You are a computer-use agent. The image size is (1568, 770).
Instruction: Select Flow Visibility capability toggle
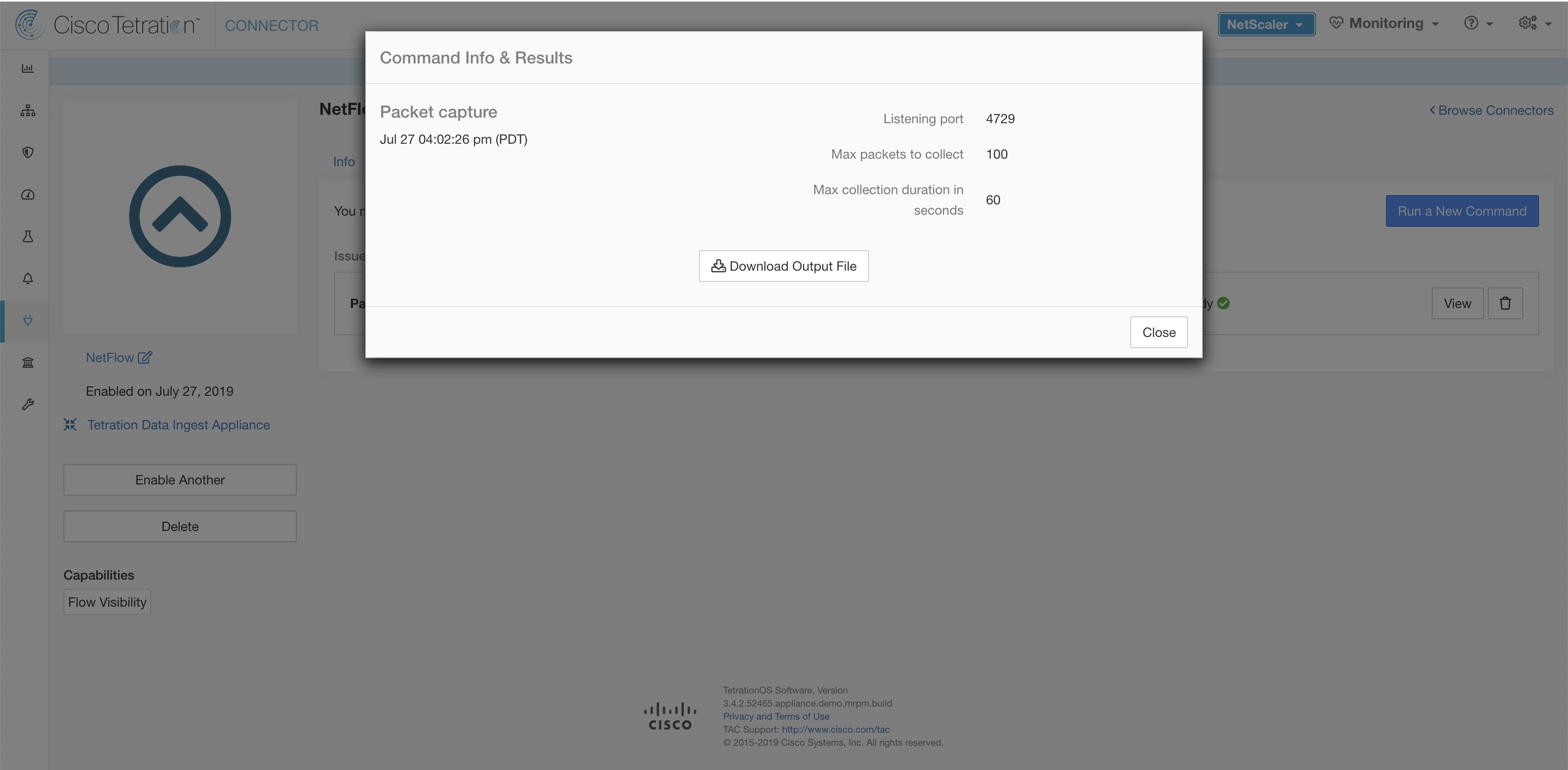point(107,601)
